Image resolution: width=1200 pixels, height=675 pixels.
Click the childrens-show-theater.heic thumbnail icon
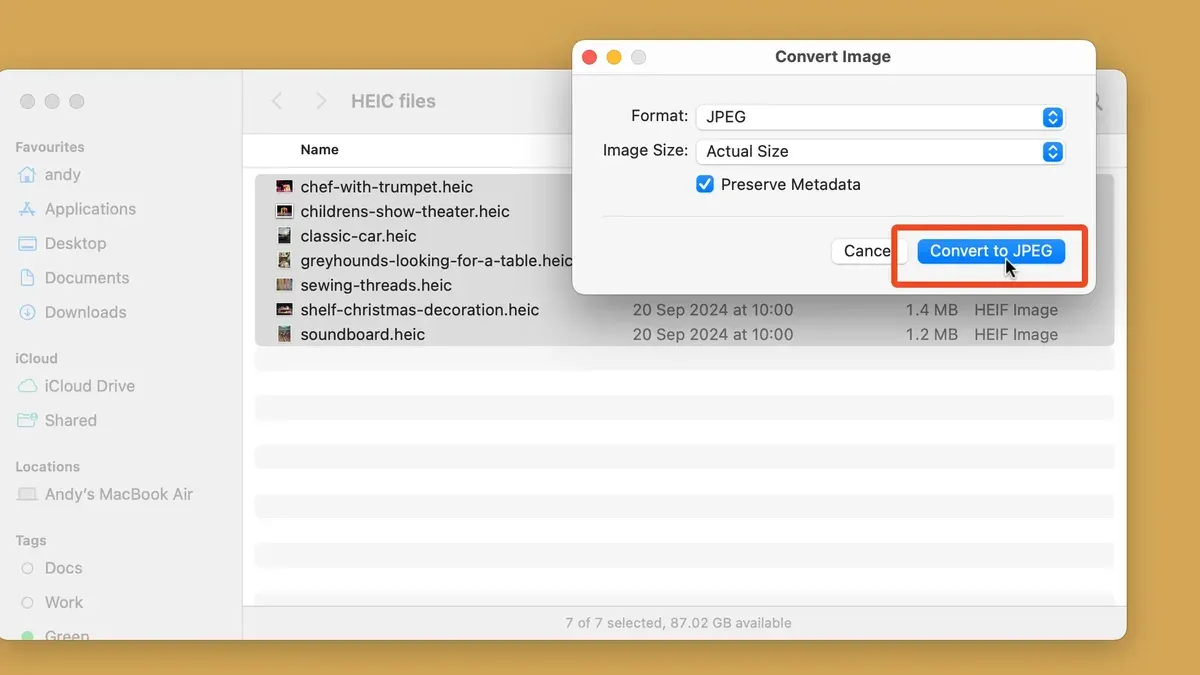tap(284, 212)
